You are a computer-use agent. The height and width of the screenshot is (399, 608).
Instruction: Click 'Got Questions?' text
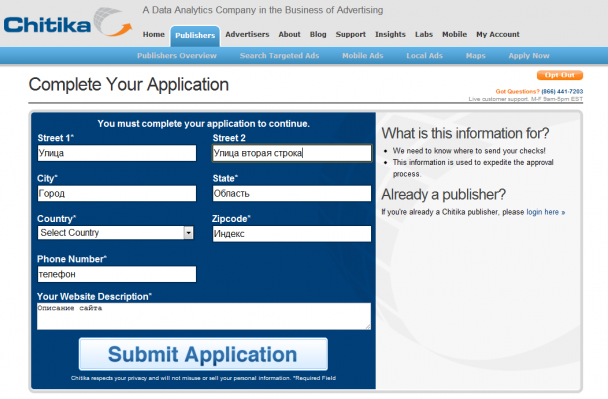[517, 92]
